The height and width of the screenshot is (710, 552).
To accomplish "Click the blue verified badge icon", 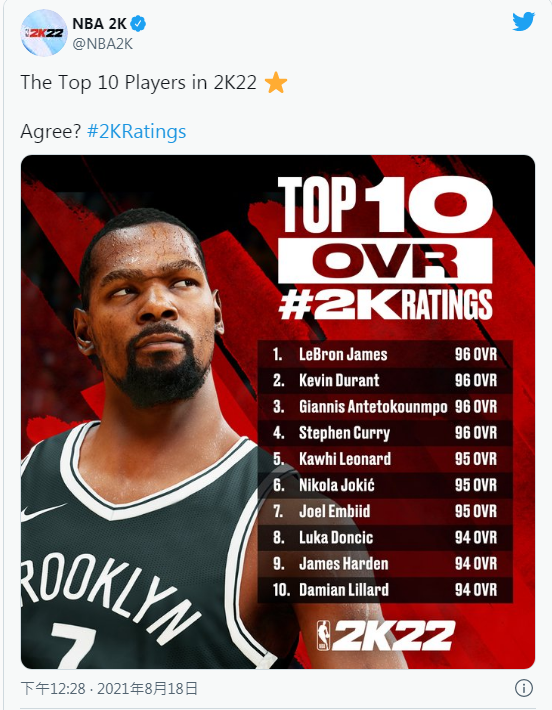I will 138,23.
